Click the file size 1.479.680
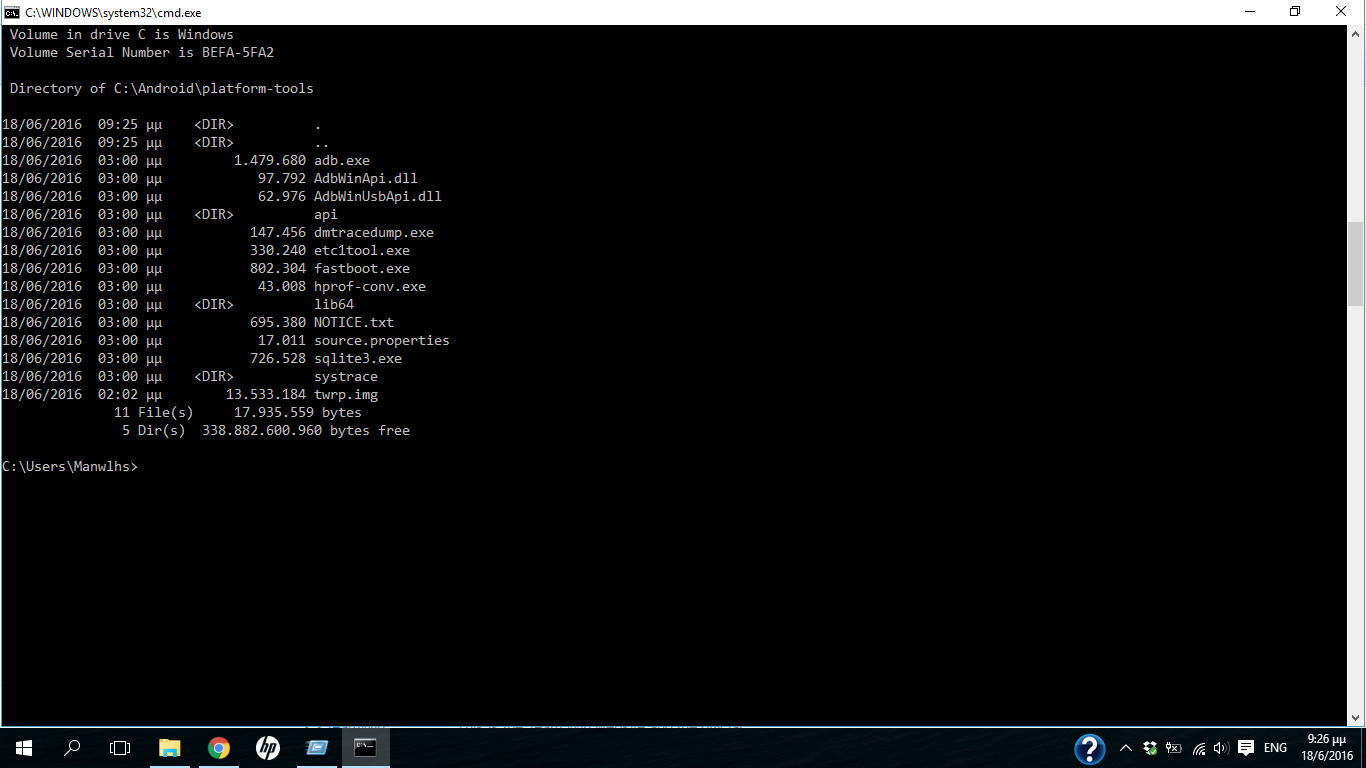The height and width of the screenshot is (768, 1366). pyautogui.click(x=270, y=160)
